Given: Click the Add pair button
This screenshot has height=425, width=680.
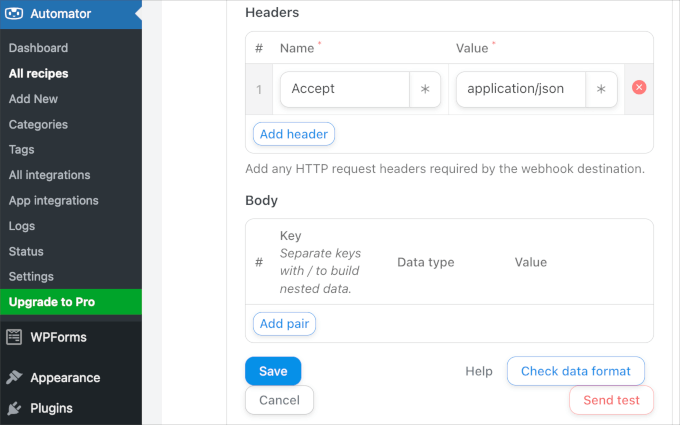Looking at the screenshot, I should pos(284,323).
